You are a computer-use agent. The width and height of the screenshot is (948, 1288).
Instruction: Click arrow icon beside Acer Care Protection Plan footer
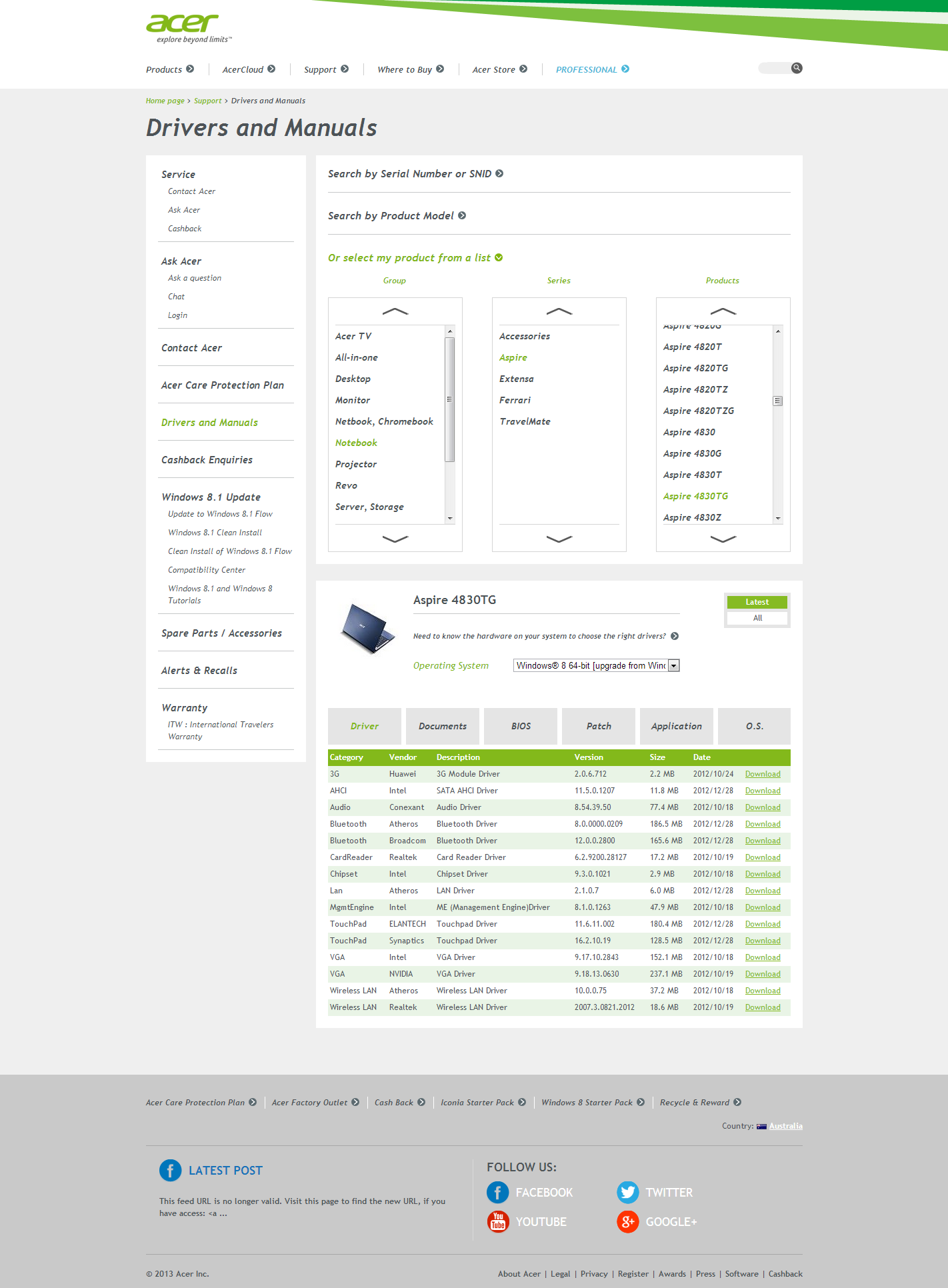click(253, 1102)
